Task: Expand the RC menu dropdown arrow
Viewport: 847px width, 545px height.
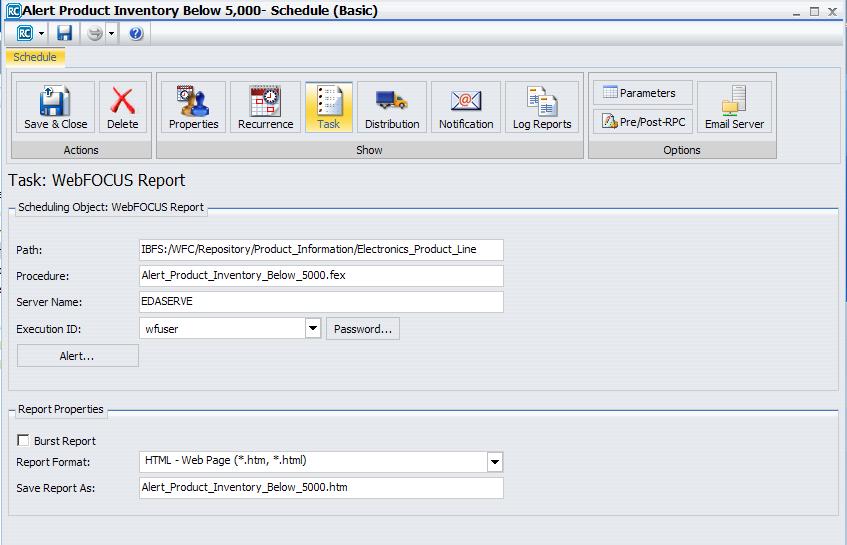Action: (x=41, y=33)
